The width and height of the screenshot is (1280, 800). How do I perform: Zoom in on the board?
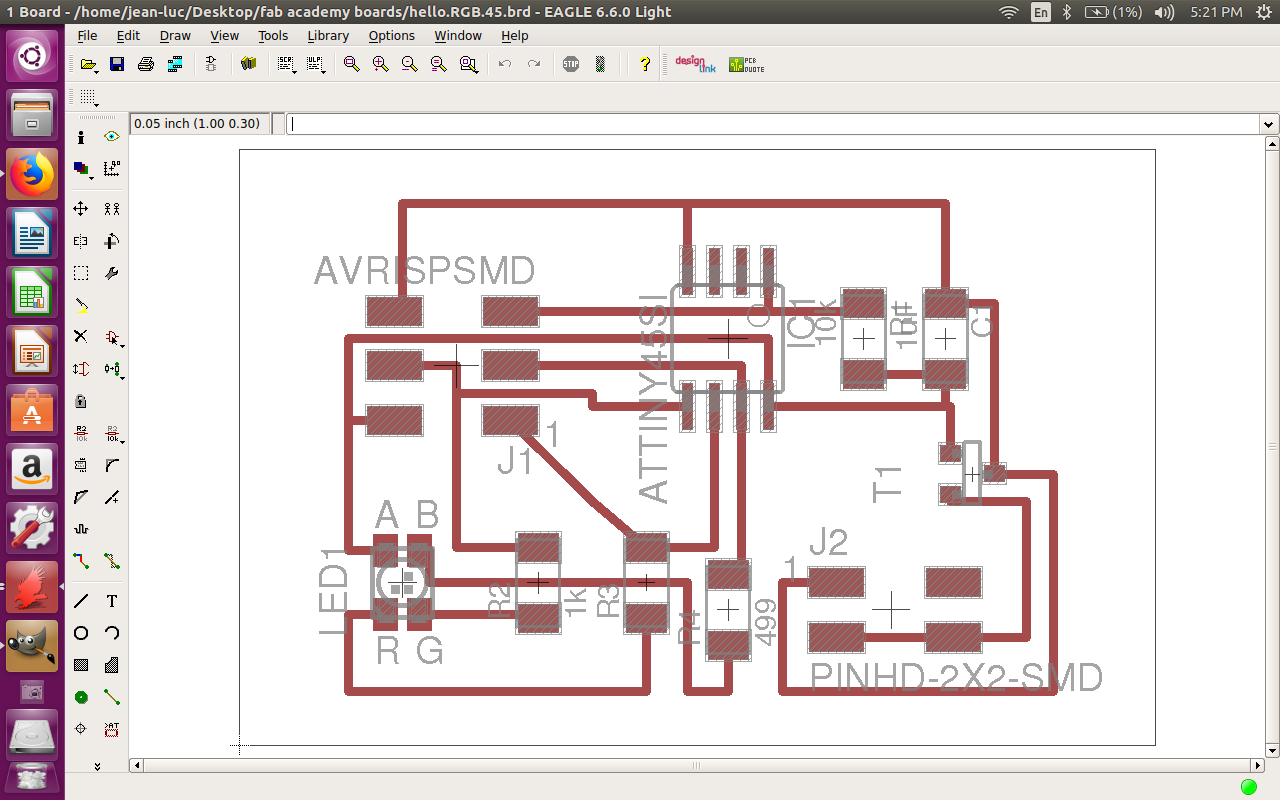click(x=380, y=64)
